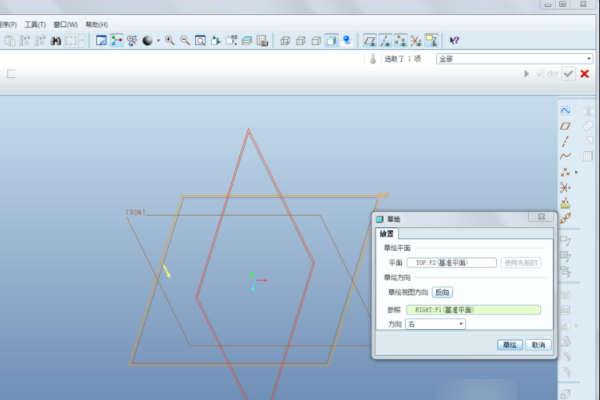Close the 草绘 dialog window
The width and height of the screenshot is (600, 400).
[x=541, y=217]
